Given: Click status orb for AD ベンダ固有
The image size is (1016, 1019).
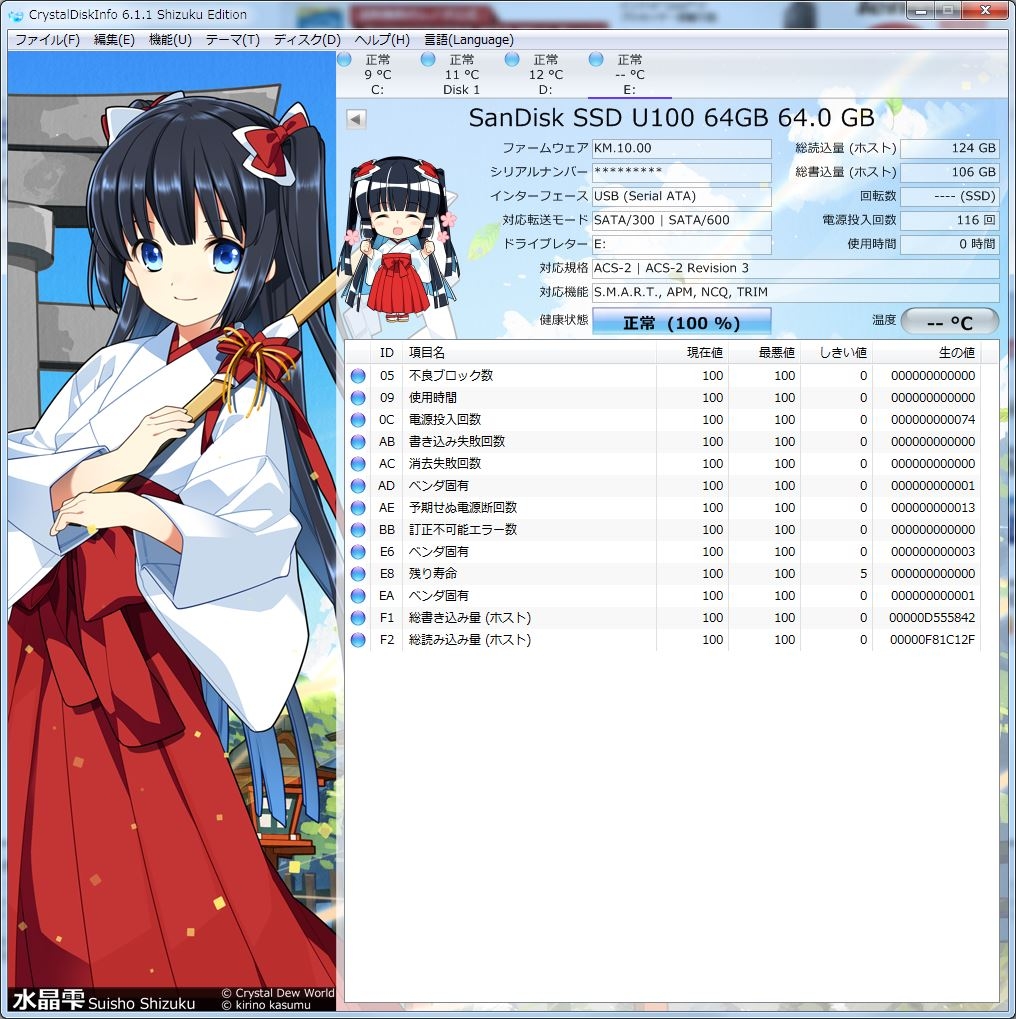Looking at the screenshot, I should (358, 486).
